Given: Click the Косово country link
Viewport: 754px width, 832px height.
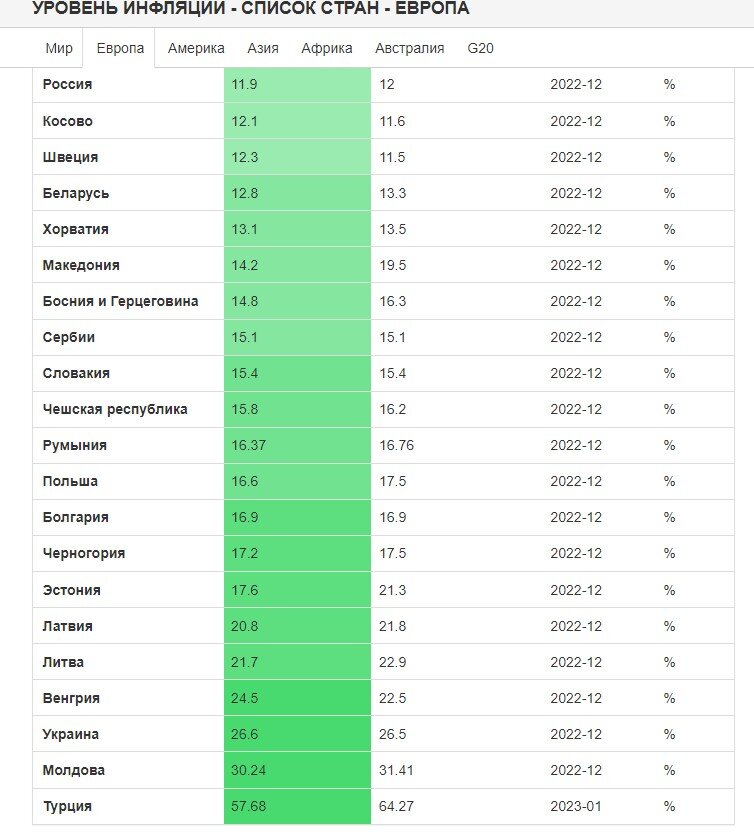Looking at the screenshot, I should point(67,121).
